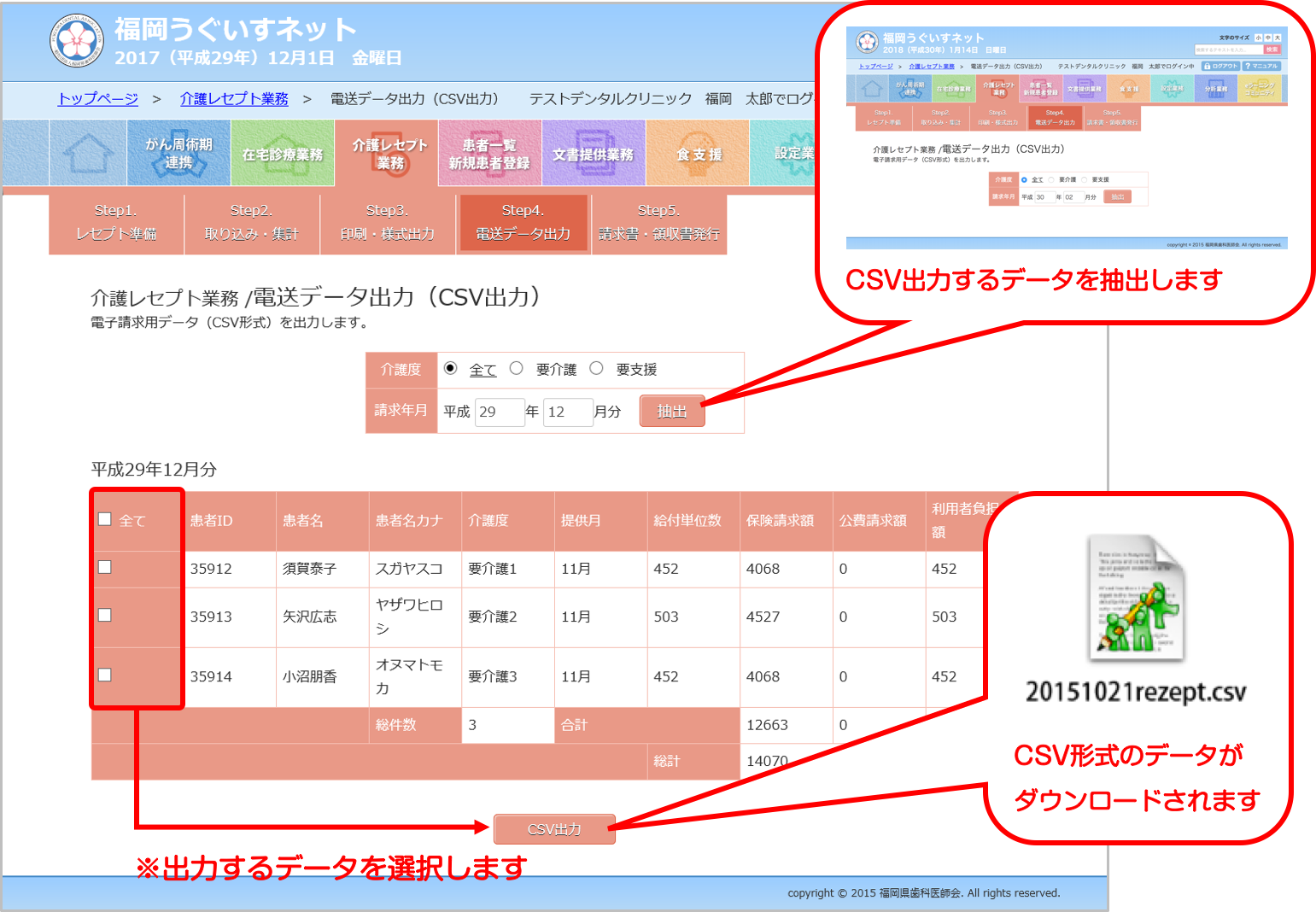Click the home icon in navigation bar
The width and height of the screenshot is (1316, 912).
click(x=88, y=154)
